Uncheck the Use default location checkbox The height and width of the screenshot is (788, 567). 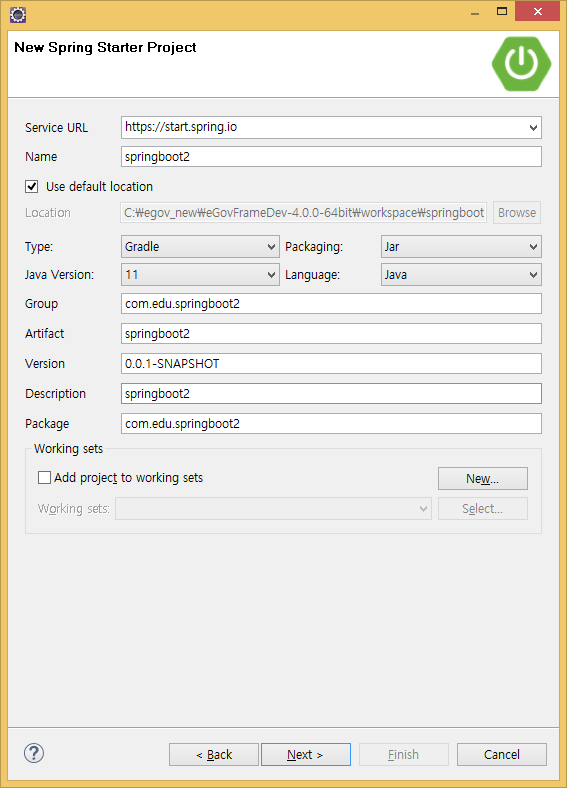[x=31, y=186]
